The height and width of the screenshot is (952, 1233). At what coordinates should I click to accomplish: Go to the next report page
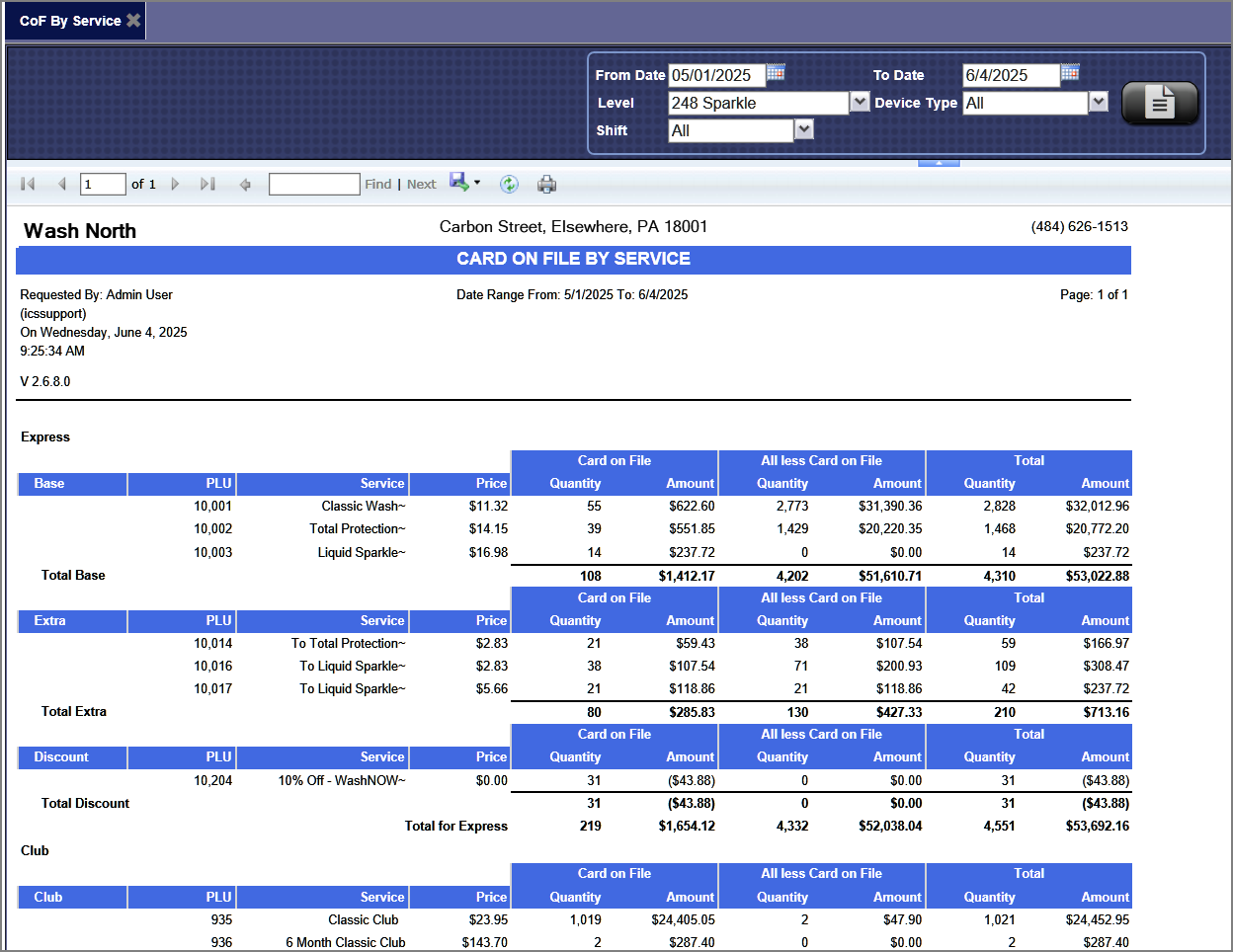click(x=175, y=184)
